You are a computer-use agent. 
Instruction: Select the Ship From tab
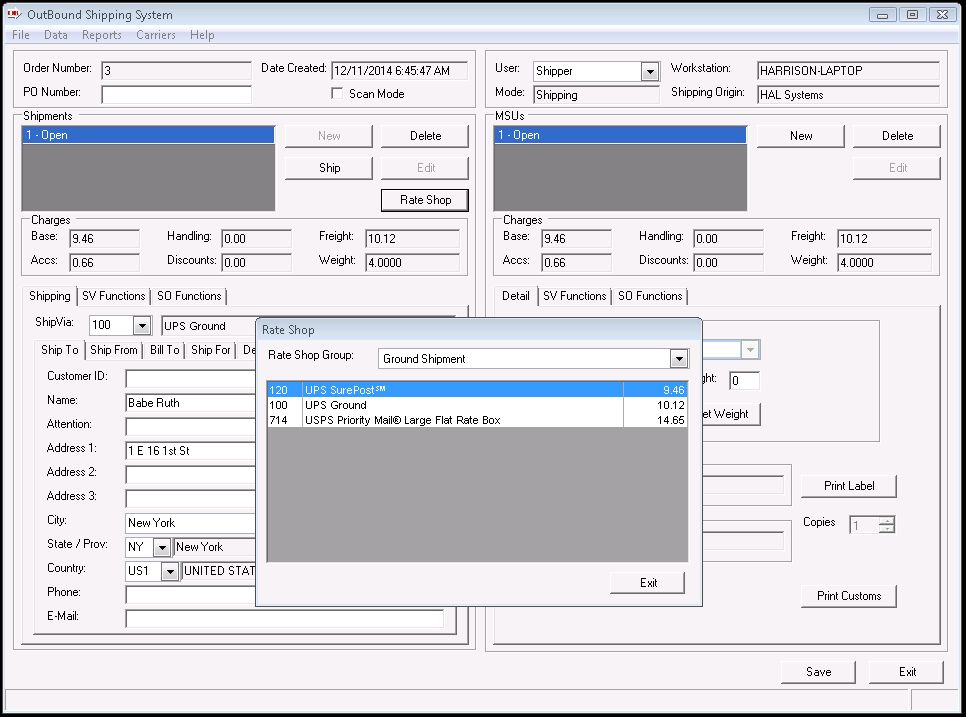click(114, 350)
